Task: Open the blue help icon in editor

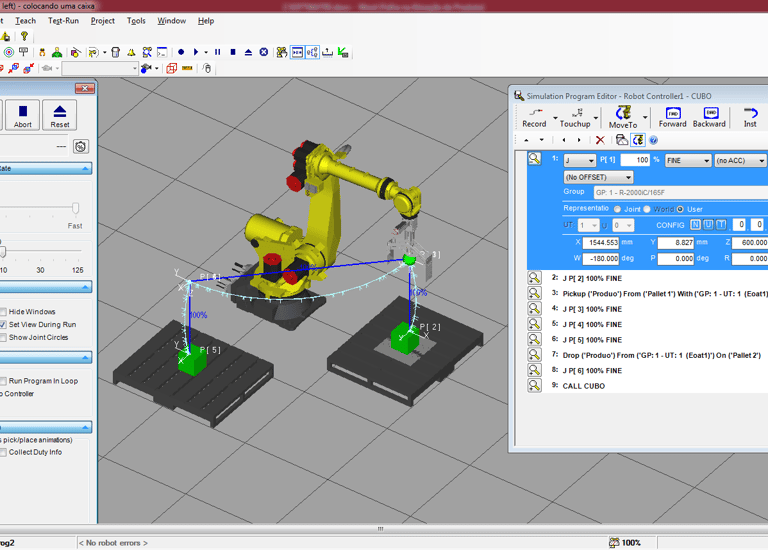Action: [x=654, y=141]
